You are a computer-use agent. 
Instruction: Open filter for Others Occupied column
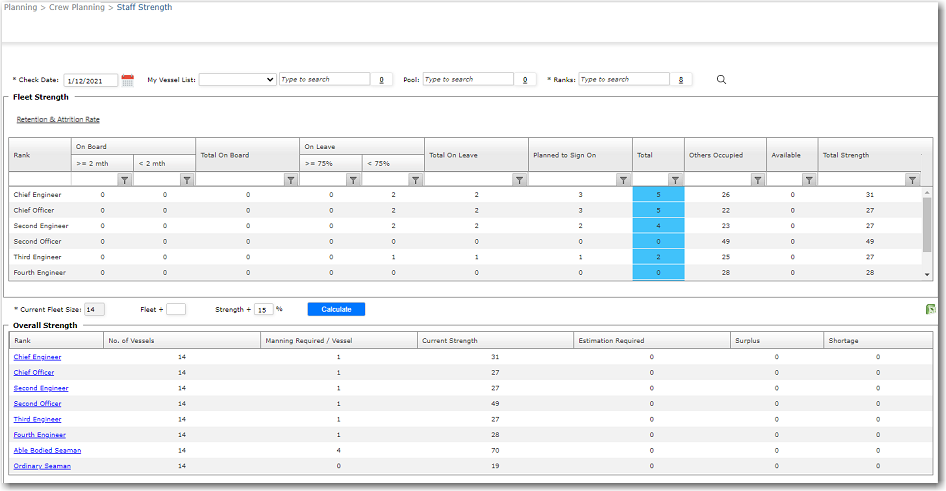pyautogui.click(x=757, y=180)
